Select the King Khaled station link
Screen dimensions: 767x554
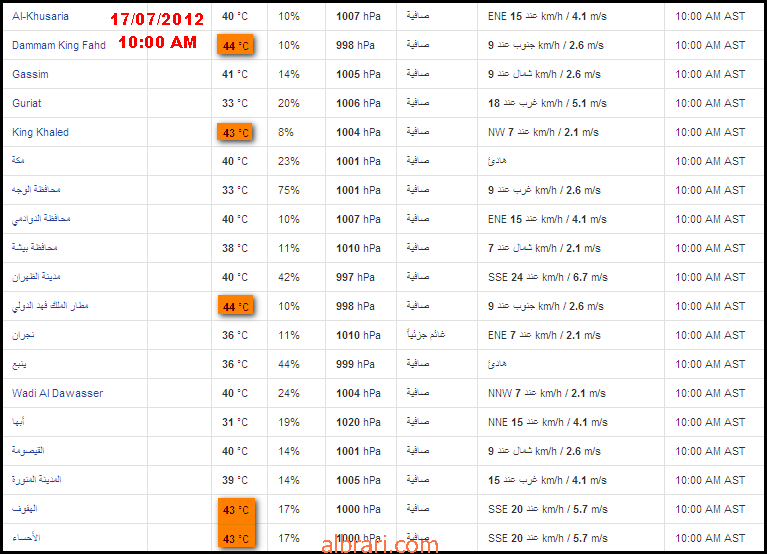click(x=41, y=132)
